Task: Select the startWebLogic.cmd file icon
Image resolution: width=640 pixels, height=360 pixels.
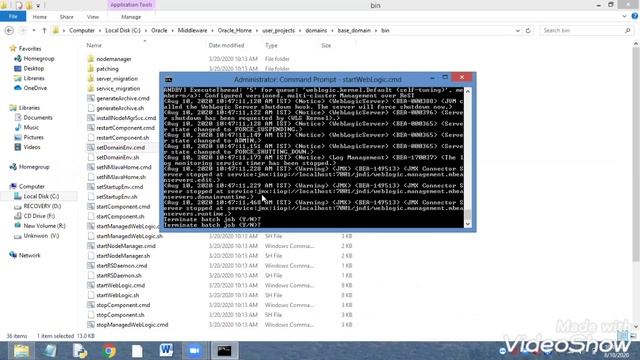Action: point(91,285)
